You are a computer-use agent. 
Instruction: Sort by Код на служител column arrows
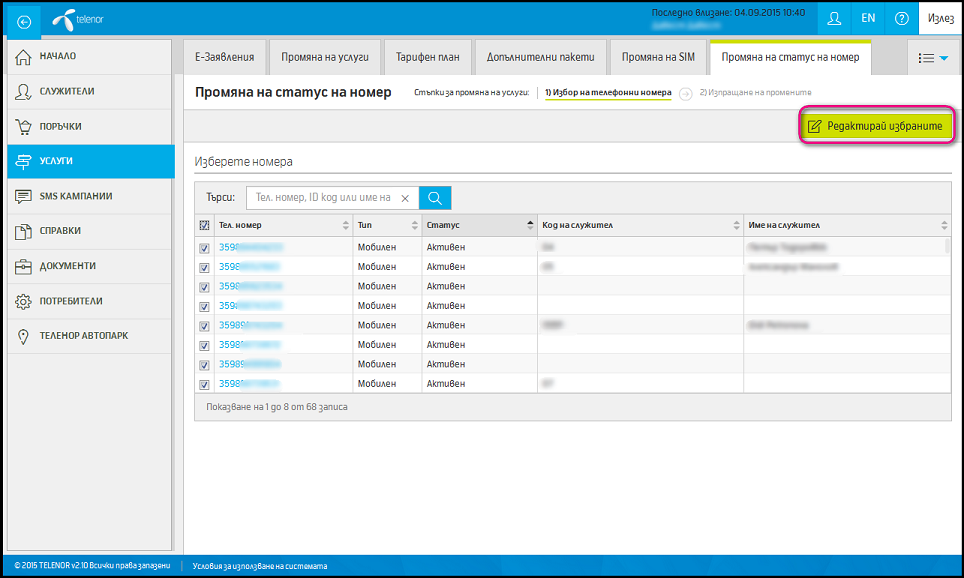pyautogui.click(x=737, y=226)
